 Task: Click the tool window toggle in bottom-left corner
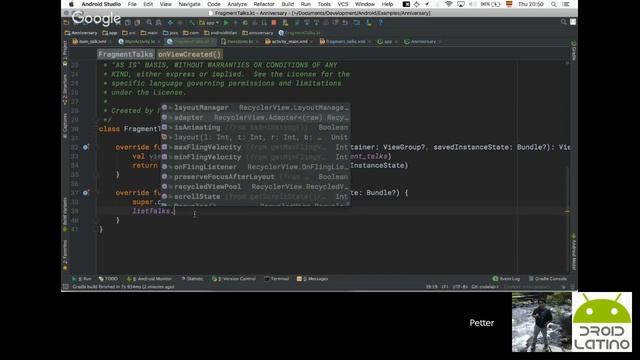tap(65, 287)
